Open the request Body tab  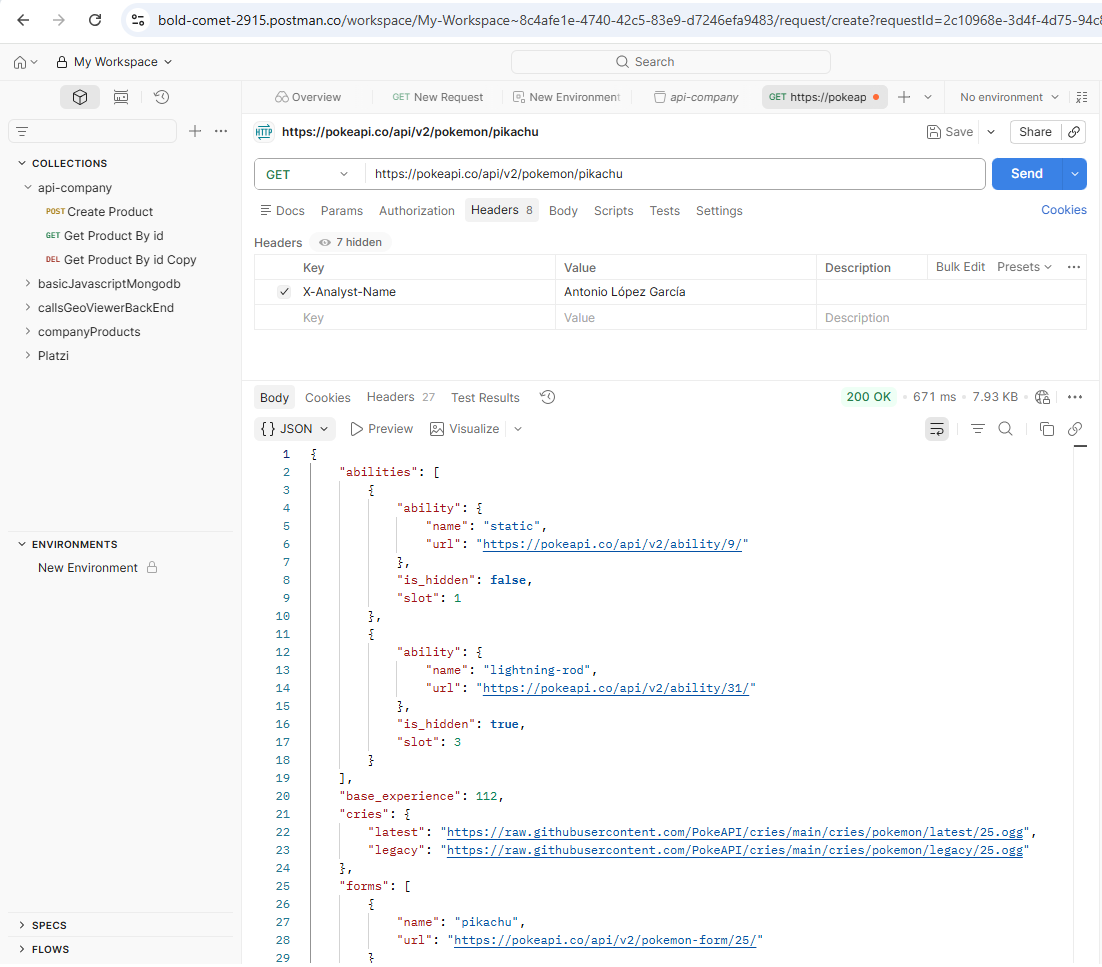click(x=563, y=211)
